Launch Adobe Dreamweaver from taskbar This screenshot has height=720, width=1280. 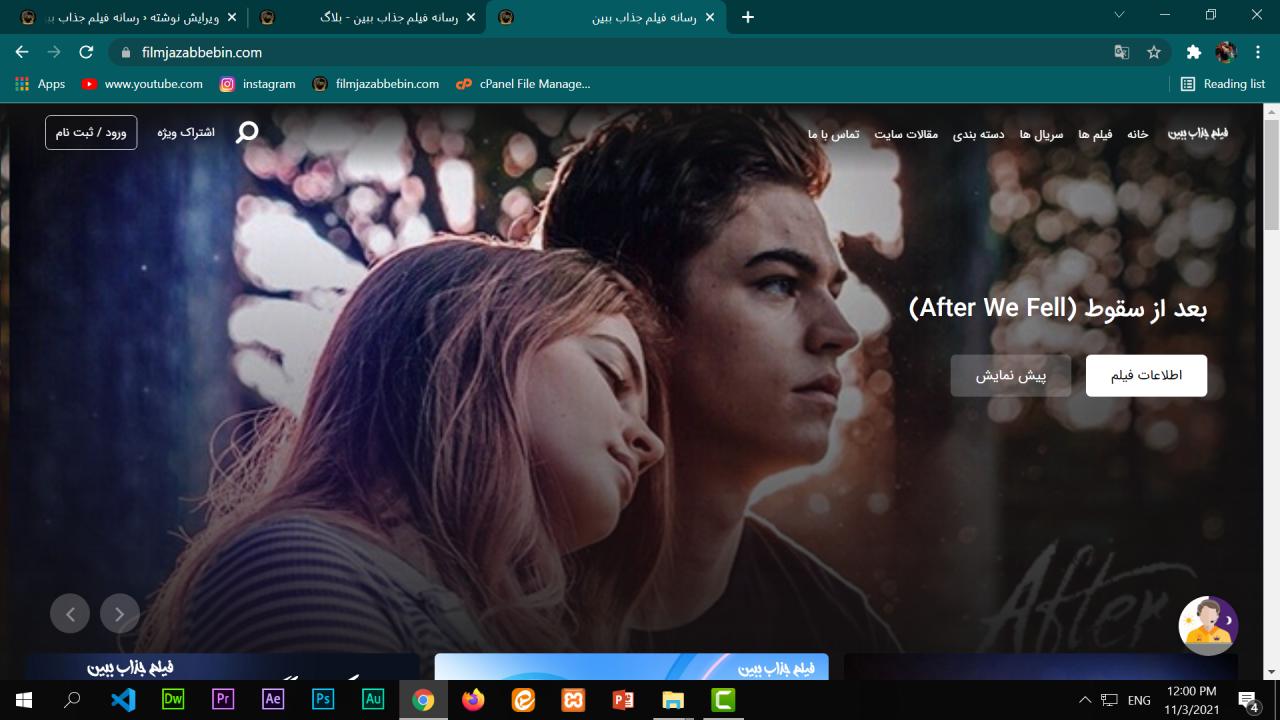pyautogui.click(x=173, y=700)
